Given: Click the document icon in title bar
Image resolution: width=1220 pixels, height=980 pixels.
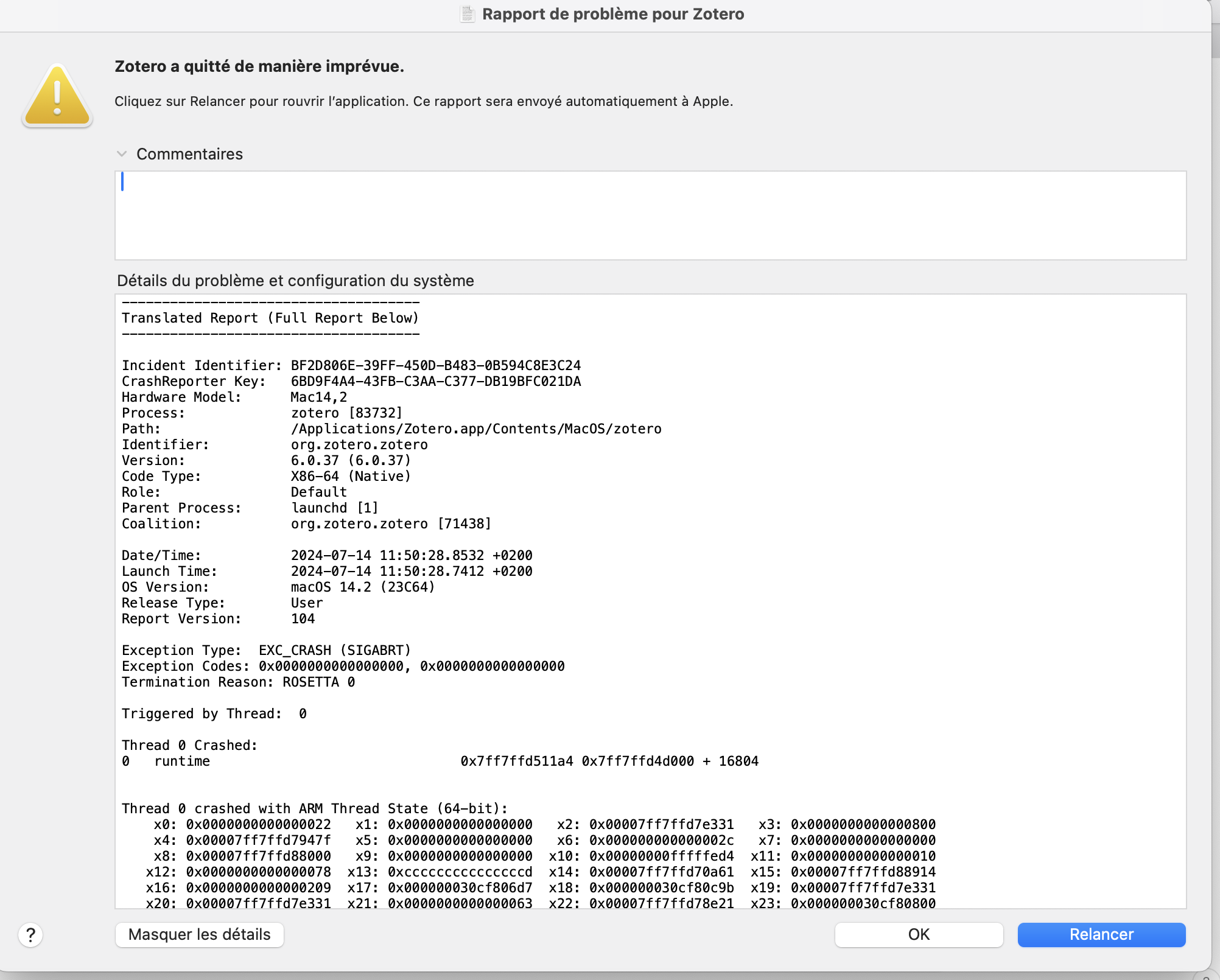Looking at the screenshot, I should tap(467, 14).
